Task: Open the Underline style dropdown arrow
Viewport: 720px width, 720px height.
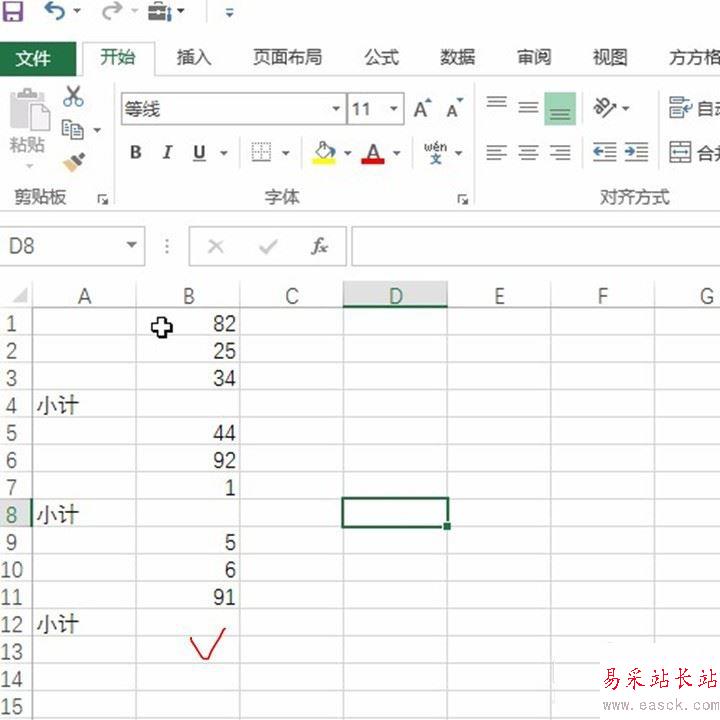Action: tap(224, 153)
